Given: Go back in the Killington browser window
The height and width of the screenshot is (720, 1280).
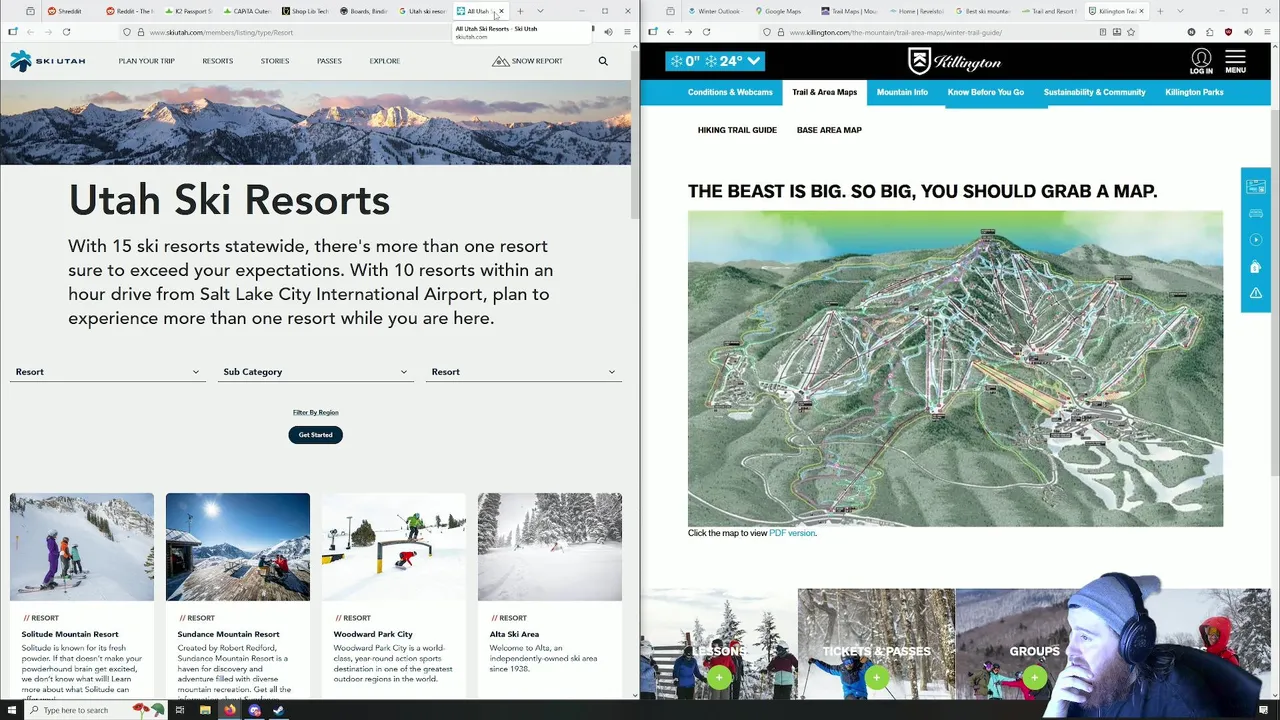Looking at the screenshot, I should click(x=670, y=32).
